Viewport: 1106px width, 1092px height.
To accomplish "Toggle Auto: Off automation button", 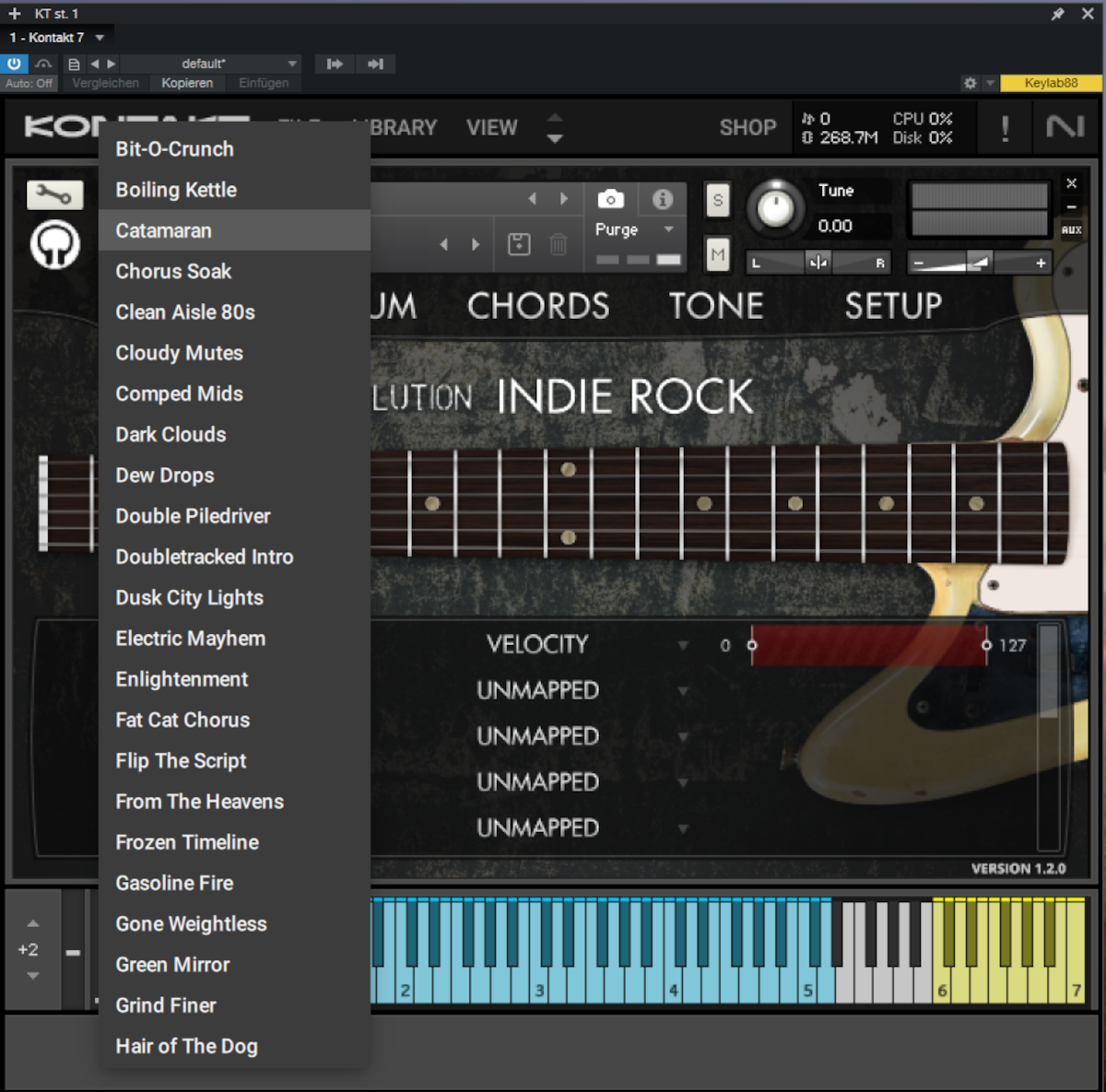I will coord(29,83).
